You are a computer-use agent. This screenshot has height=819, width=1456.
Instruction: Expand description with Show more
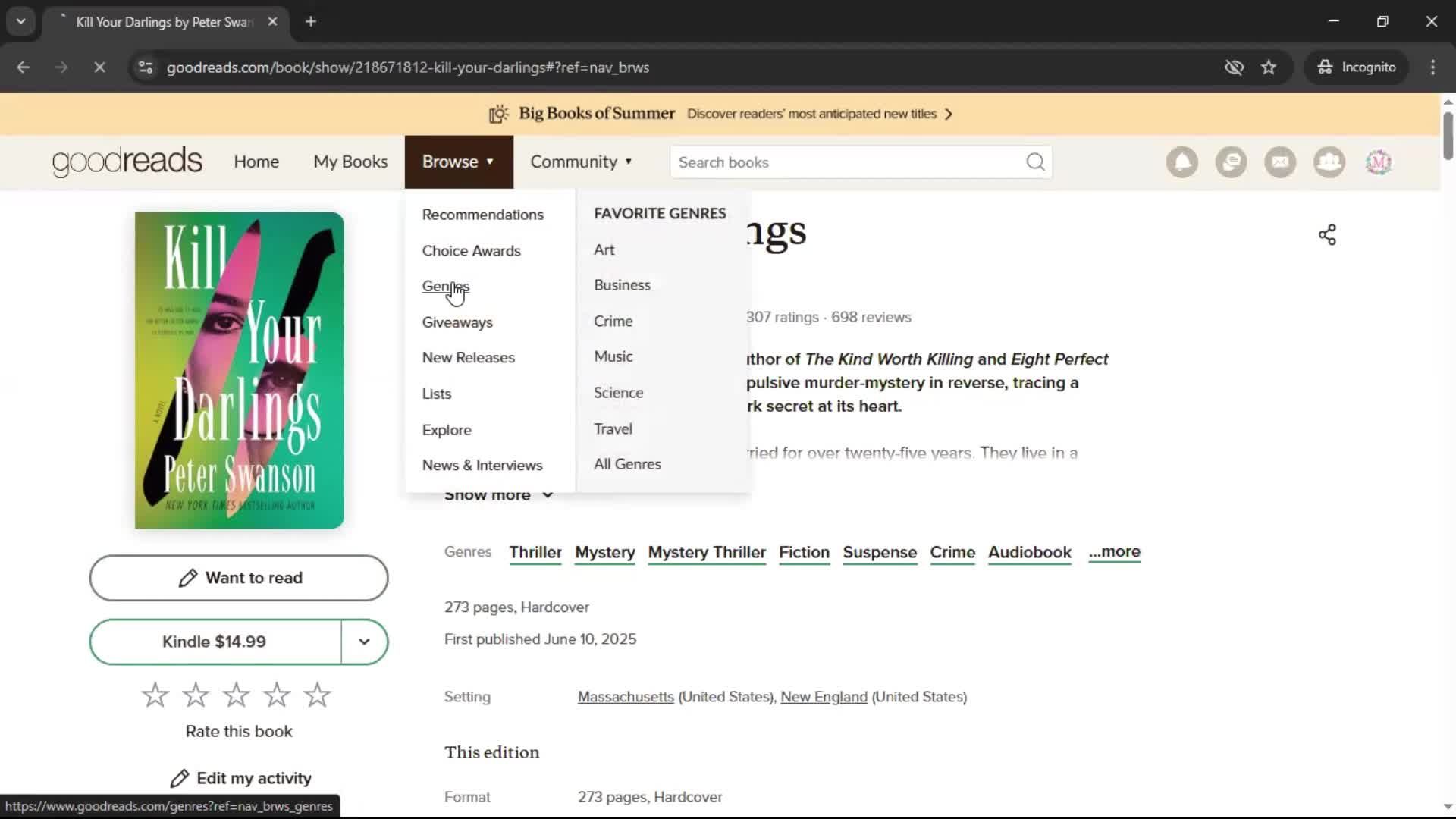click(x=498, y=495)
